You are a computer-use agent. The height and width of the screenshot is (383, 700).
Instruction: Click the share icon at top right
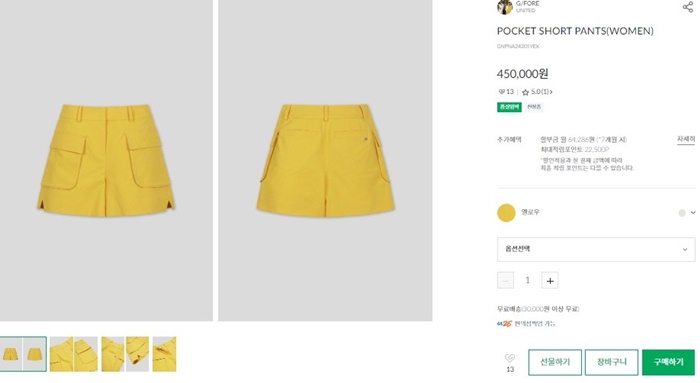tap(688, 7)
